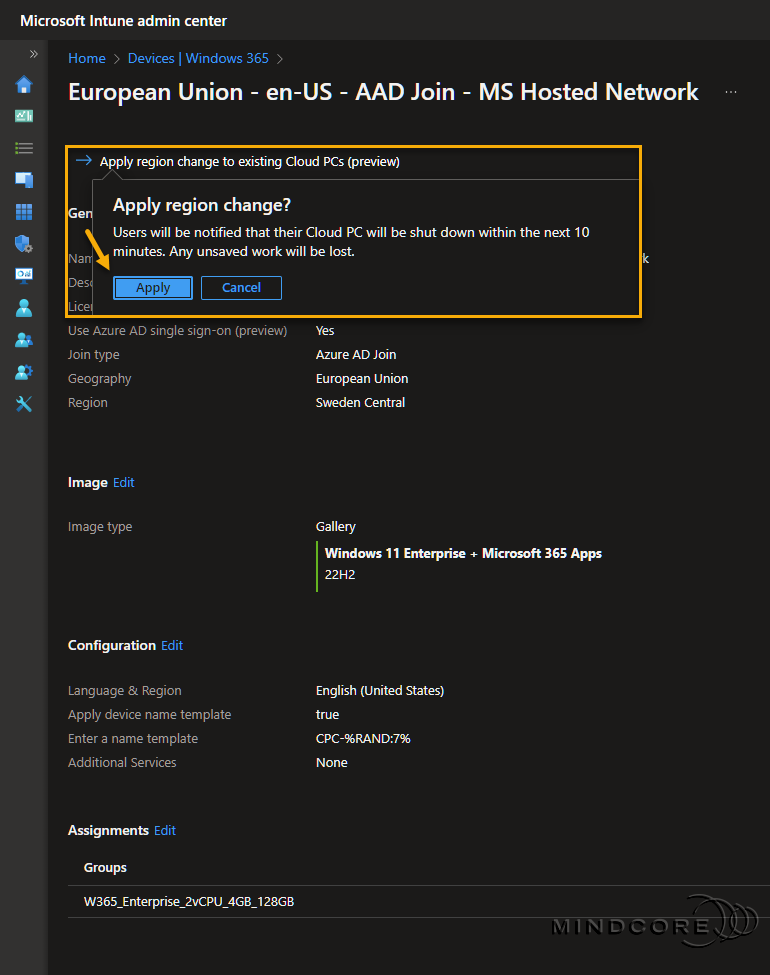Open Apps grid icon in sidebar
This screenshot has height=975, width=770.
(x=24, y=211)
